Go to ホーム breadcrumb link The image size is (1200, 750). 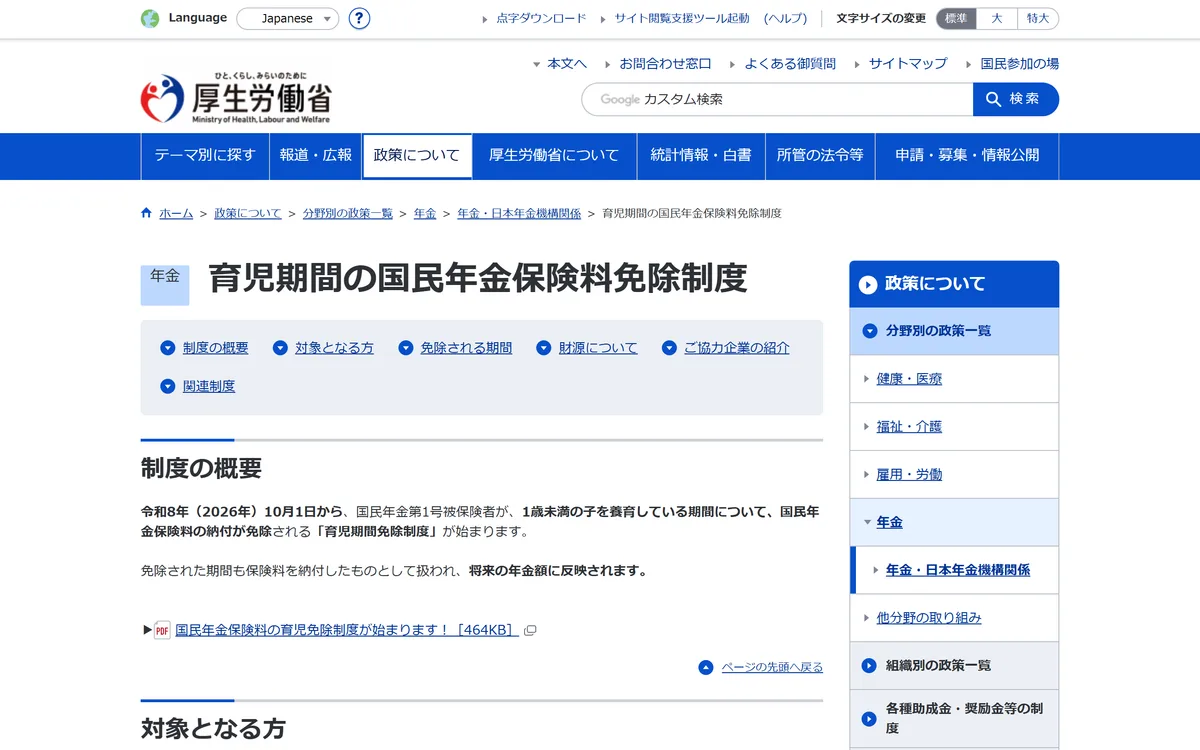pyautogui.click(x=176, y=213)
